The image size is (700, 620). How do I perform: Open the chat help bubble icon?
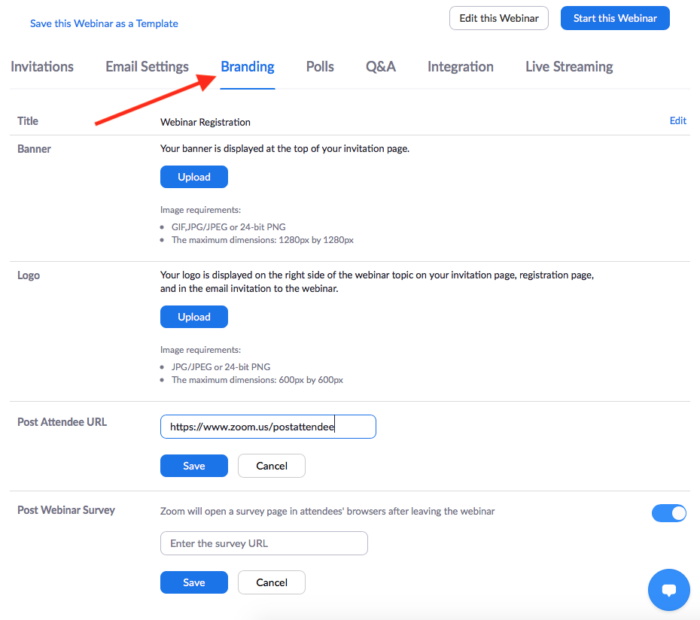pos(669,589)
